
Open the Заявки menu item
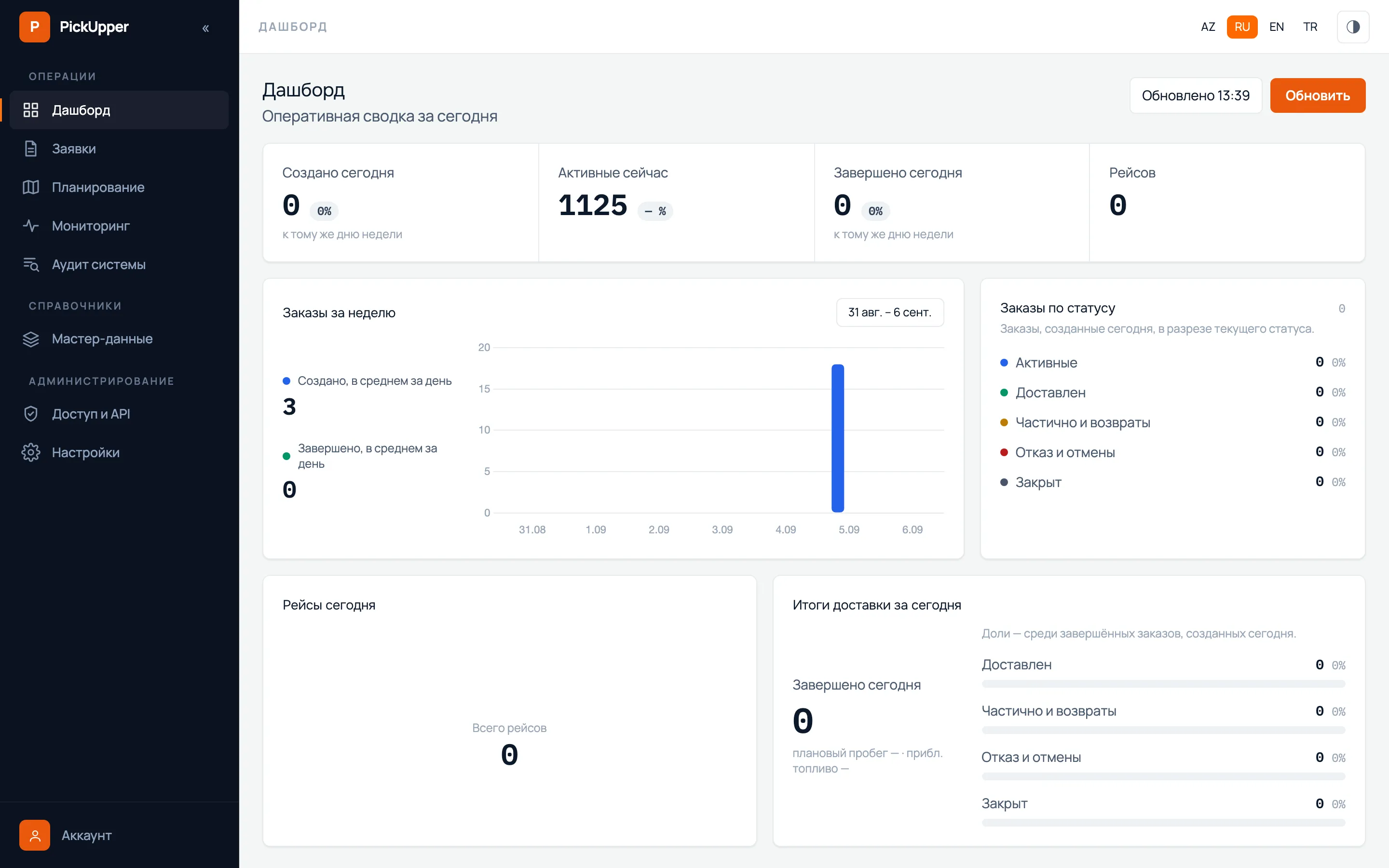click(119, 149)
